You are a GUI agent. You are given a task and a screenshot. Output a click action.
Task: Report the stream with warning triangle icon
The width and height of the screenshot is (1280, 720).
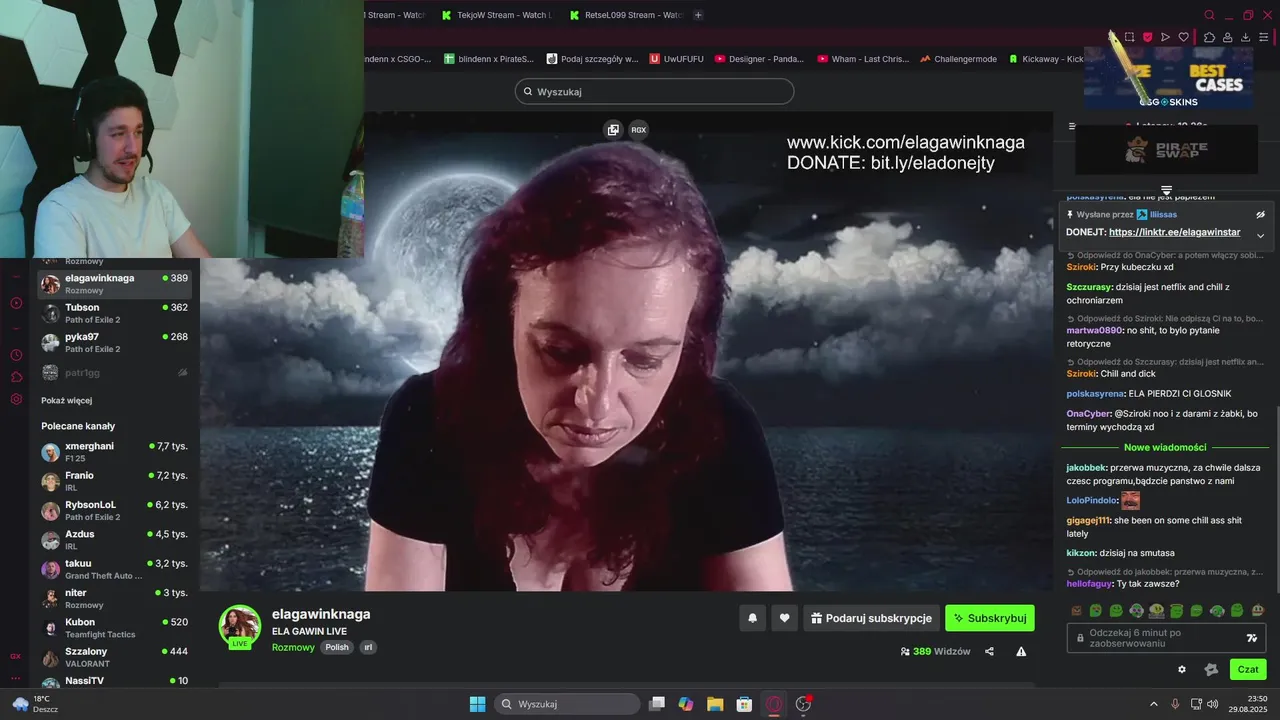point(1021,651)
